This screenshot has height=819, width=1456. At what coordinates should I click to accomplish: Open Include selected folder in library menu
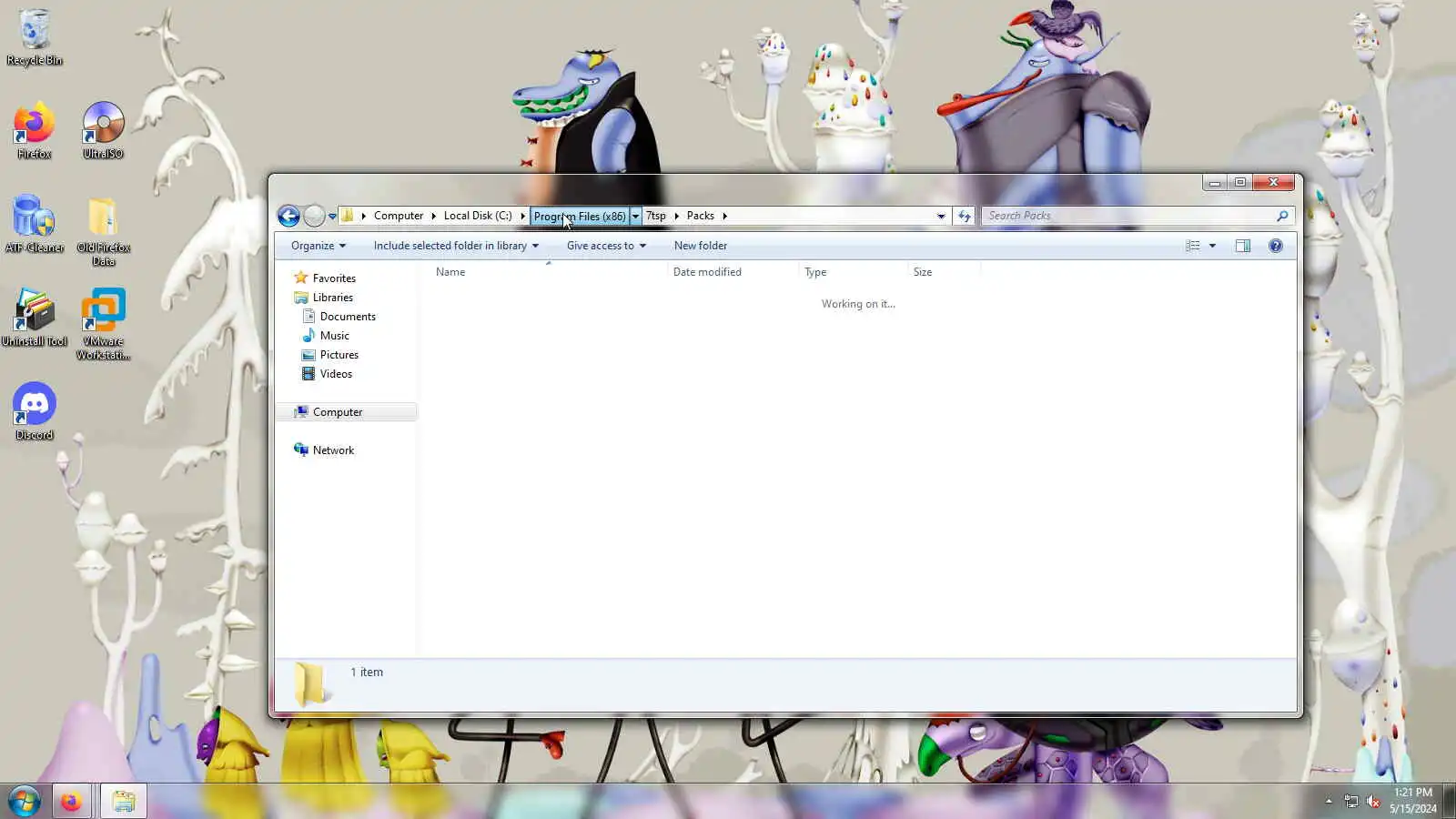[x=456, y=246]
